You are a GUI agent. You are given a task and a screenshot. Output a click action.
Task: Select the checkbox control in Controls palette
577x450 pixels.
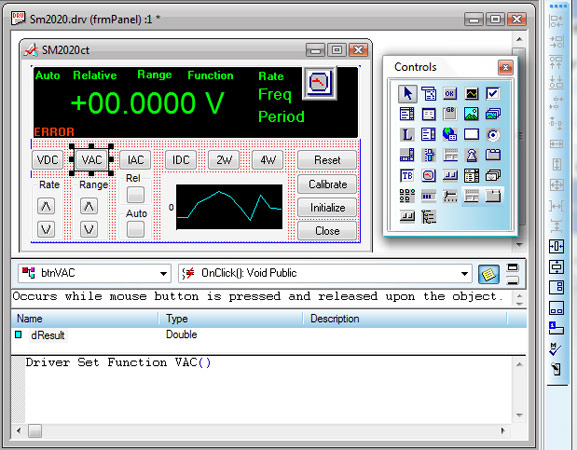coord(493,93)
